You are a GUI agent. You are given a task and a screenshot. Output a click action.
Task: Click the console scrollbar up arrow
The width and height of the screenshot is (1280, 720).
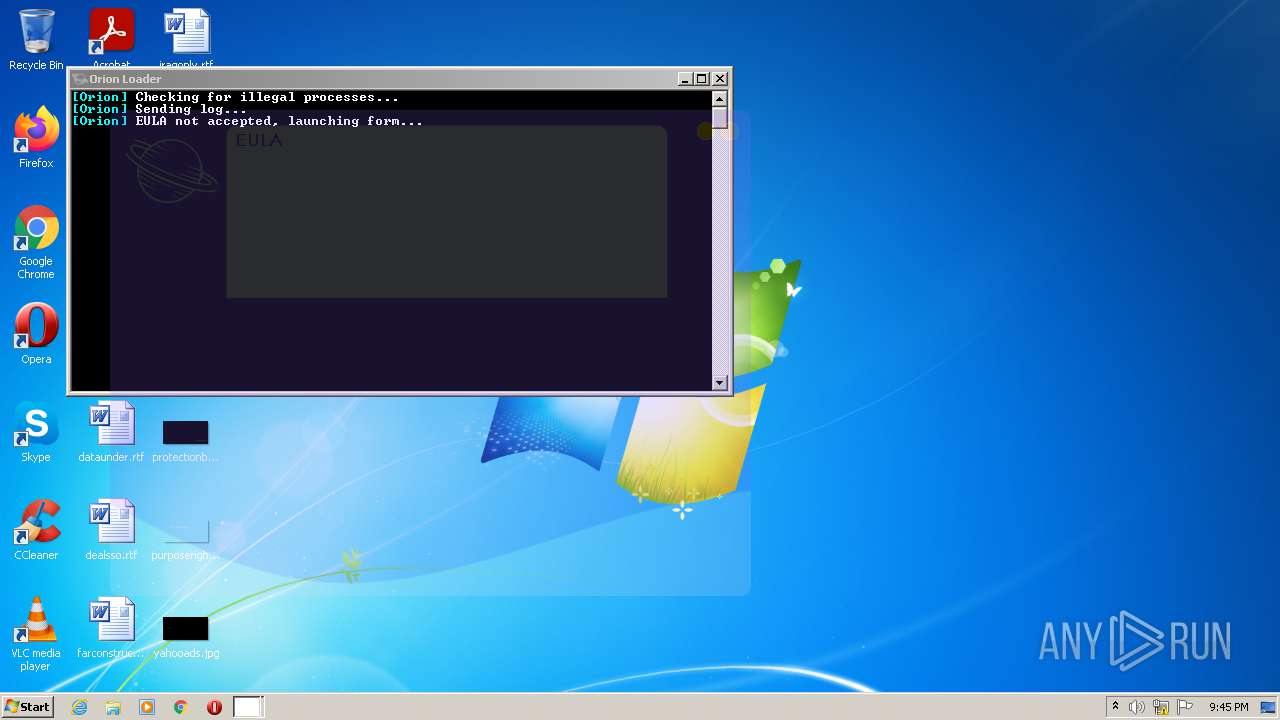pos(719,98)
